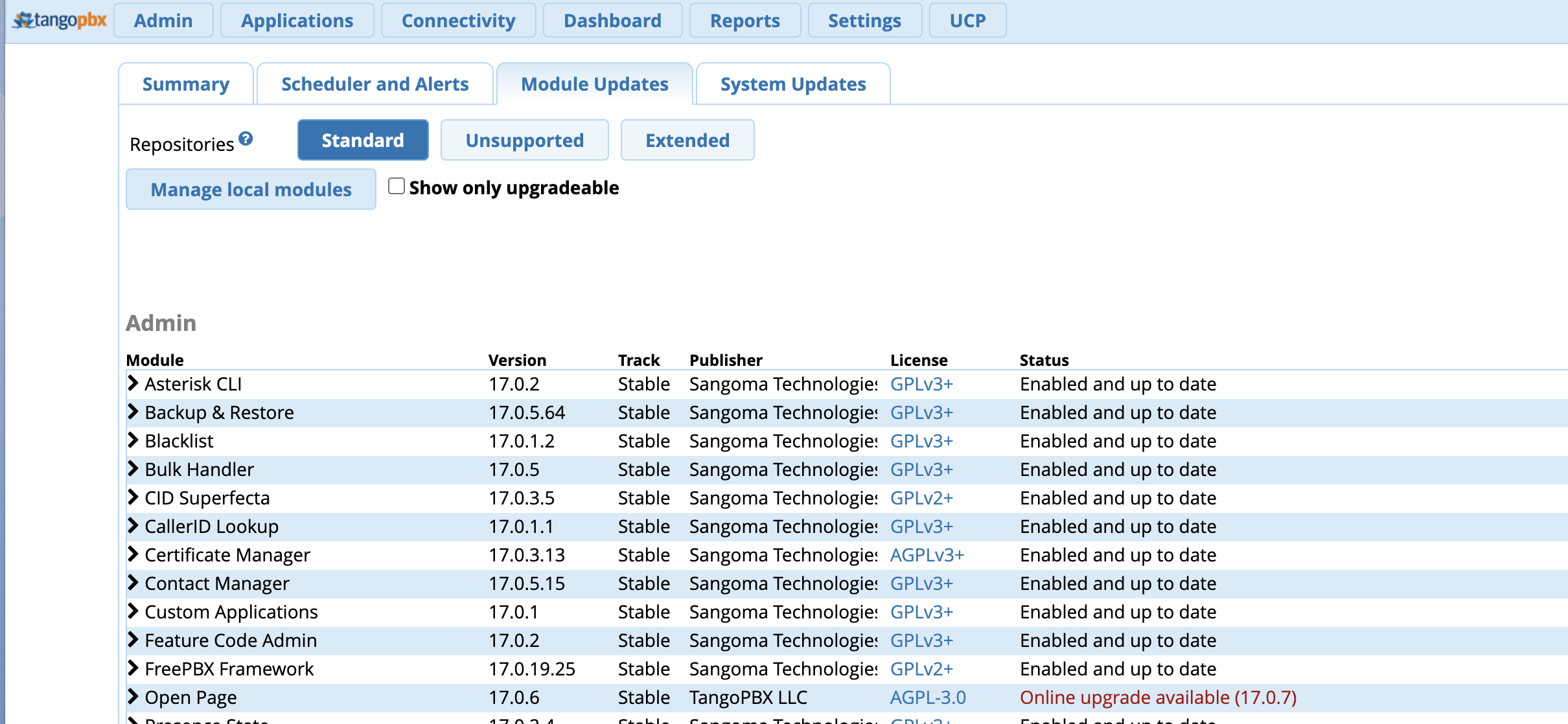Image resolution: width=1568 pixels, height=724 pixels.
Task: Click the Publisher column header
Action: coord(726,360)
